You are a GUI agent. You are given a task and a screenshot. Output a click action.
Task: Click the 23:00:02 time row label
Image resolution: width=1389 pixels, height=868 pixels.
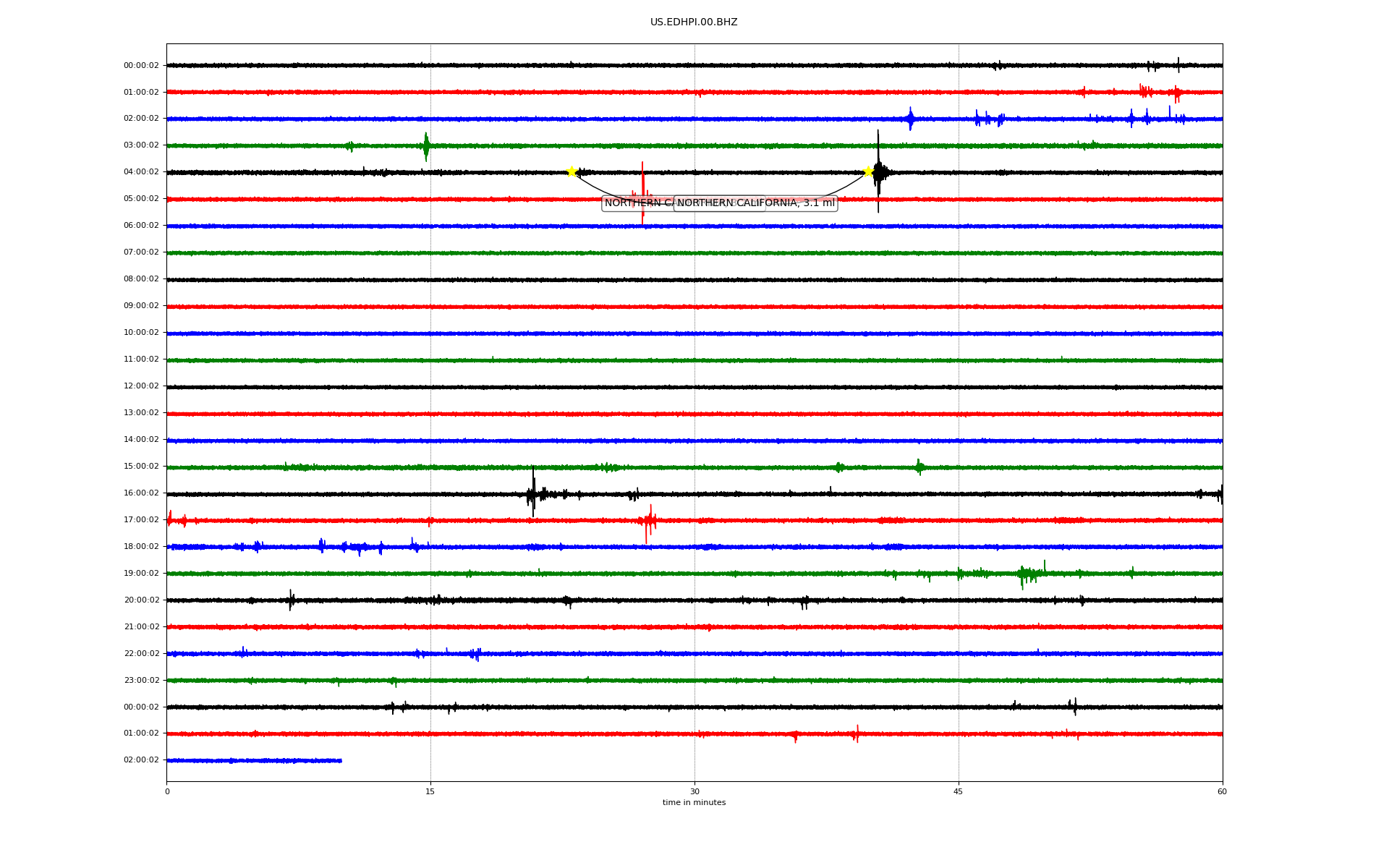141,681
